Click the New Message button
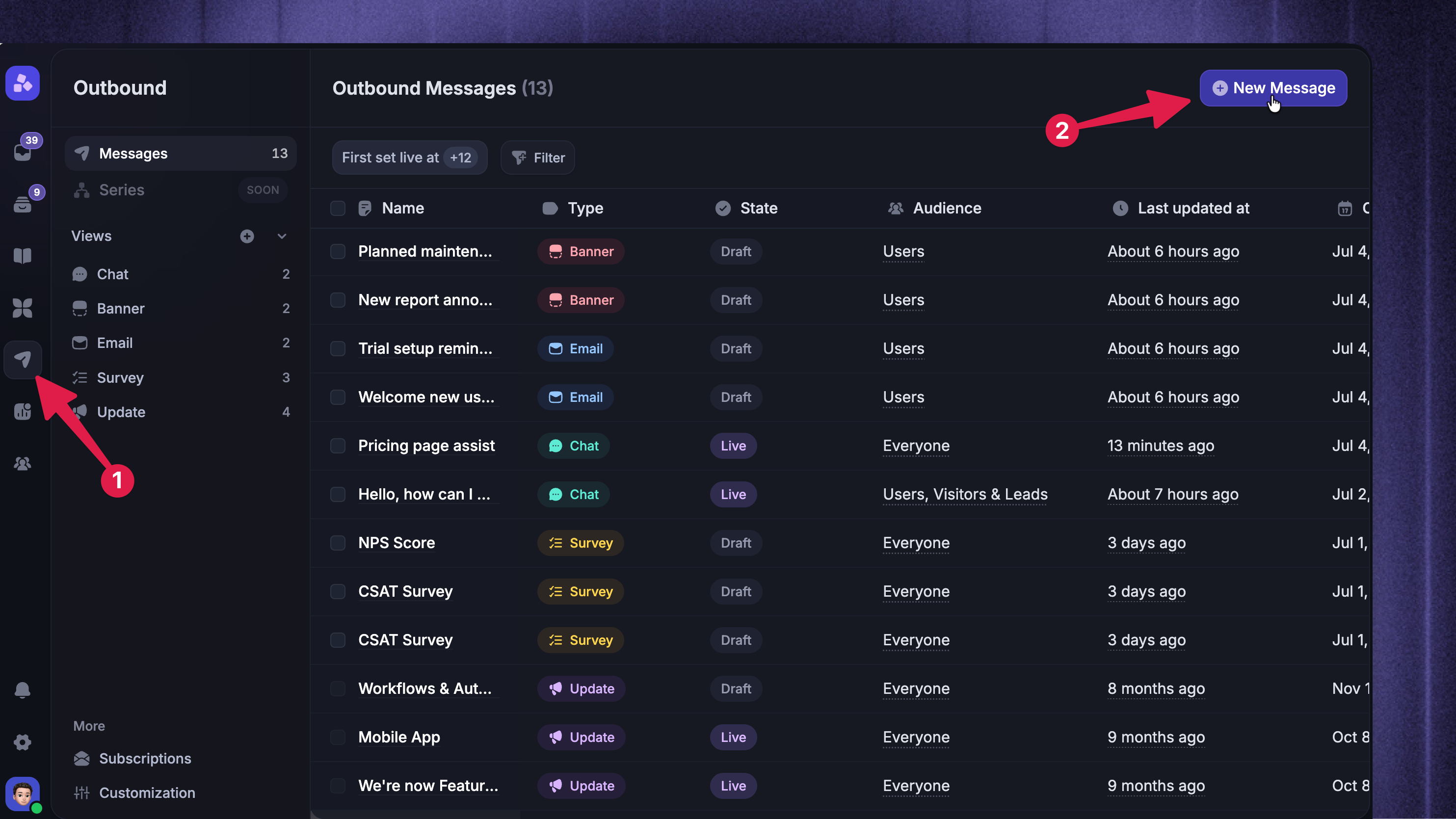Image resolution: width=1456 pixels, height=819 pixels. tap(1273, 88)
